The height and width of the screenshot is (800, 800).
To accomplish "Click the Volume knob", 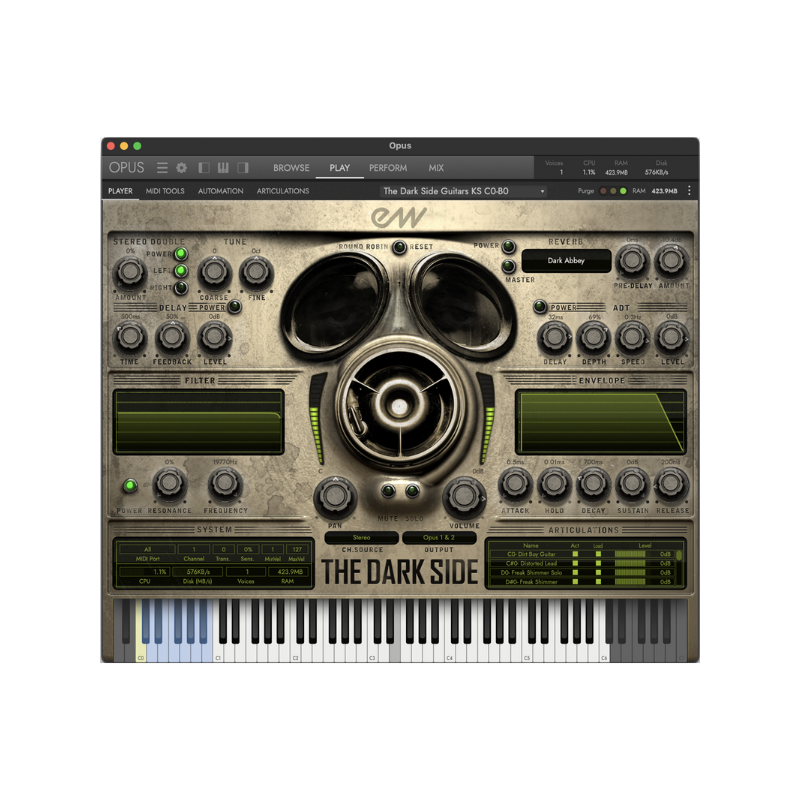I will coord(464,496).
